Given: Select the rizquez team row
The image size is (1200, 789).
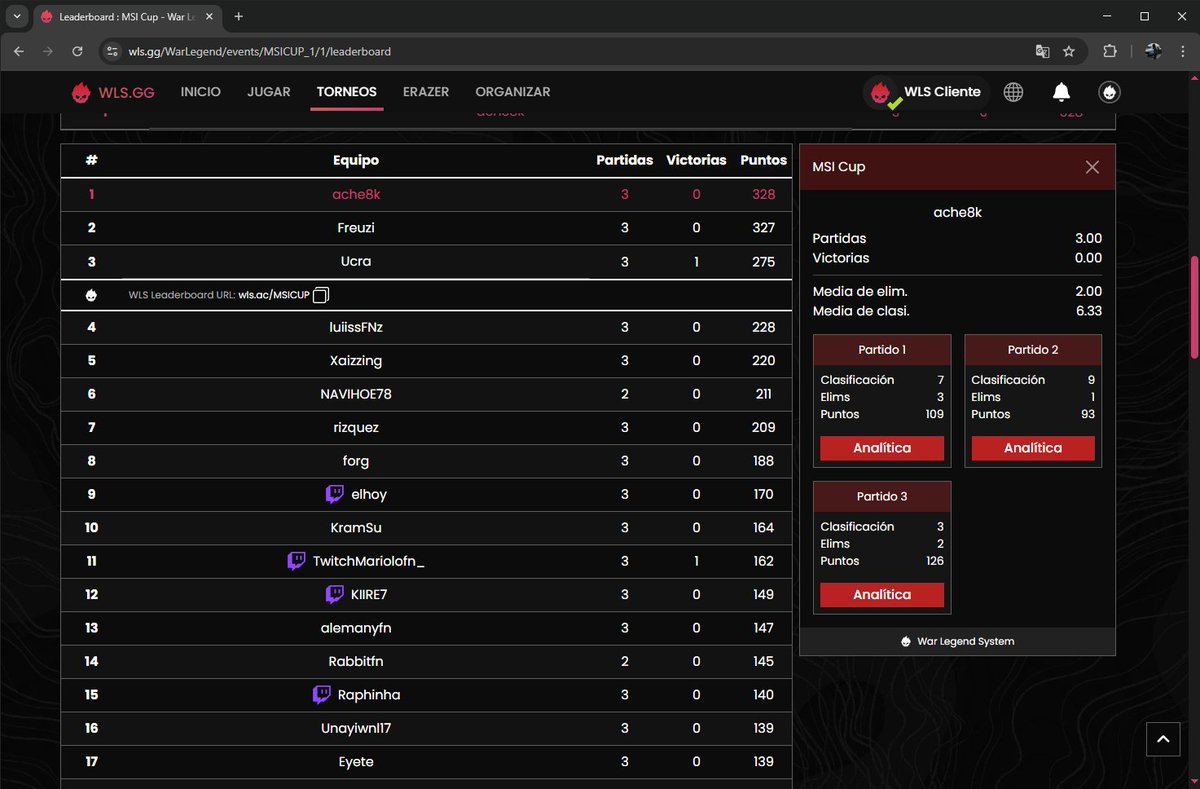Looking at the screenshot, I should (426, 427).
